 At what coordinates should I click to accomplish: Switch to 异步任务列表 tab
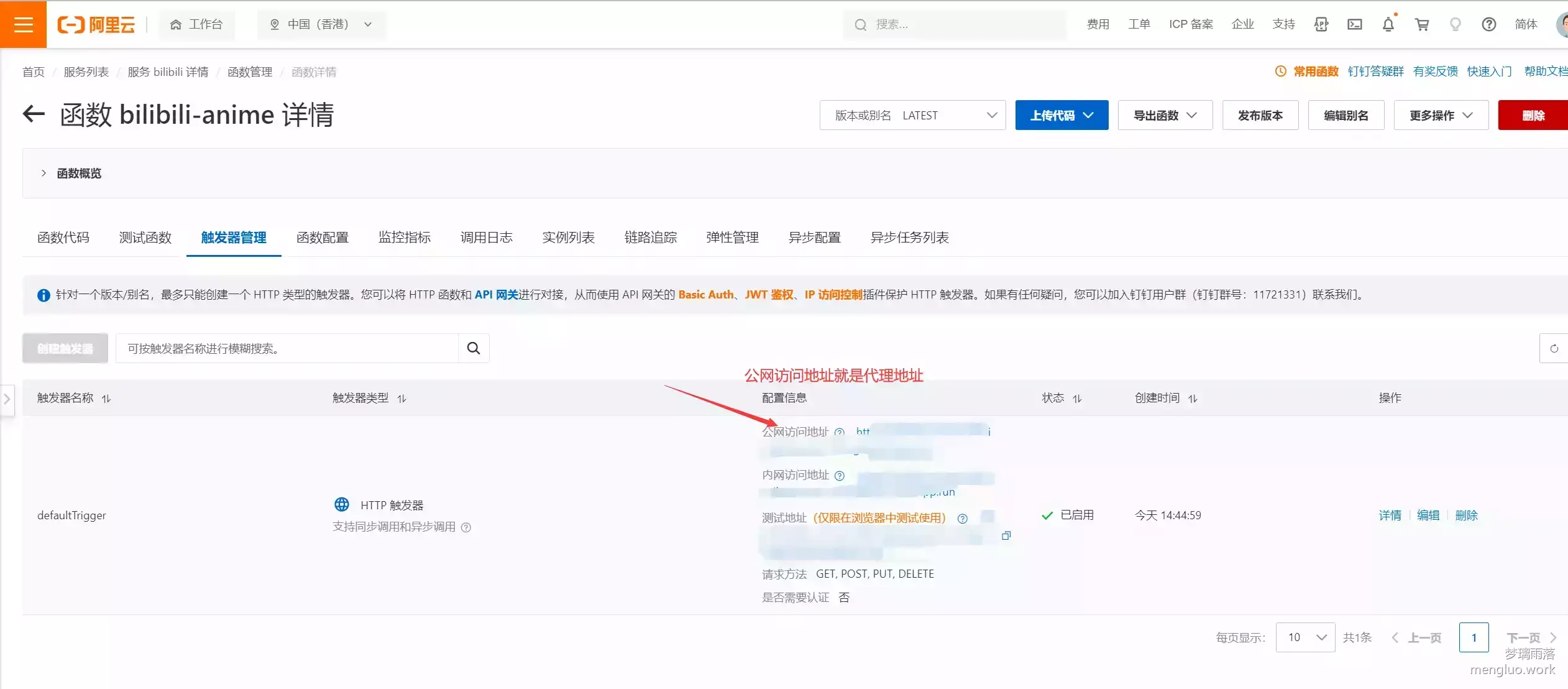click(x=910, y=238)
